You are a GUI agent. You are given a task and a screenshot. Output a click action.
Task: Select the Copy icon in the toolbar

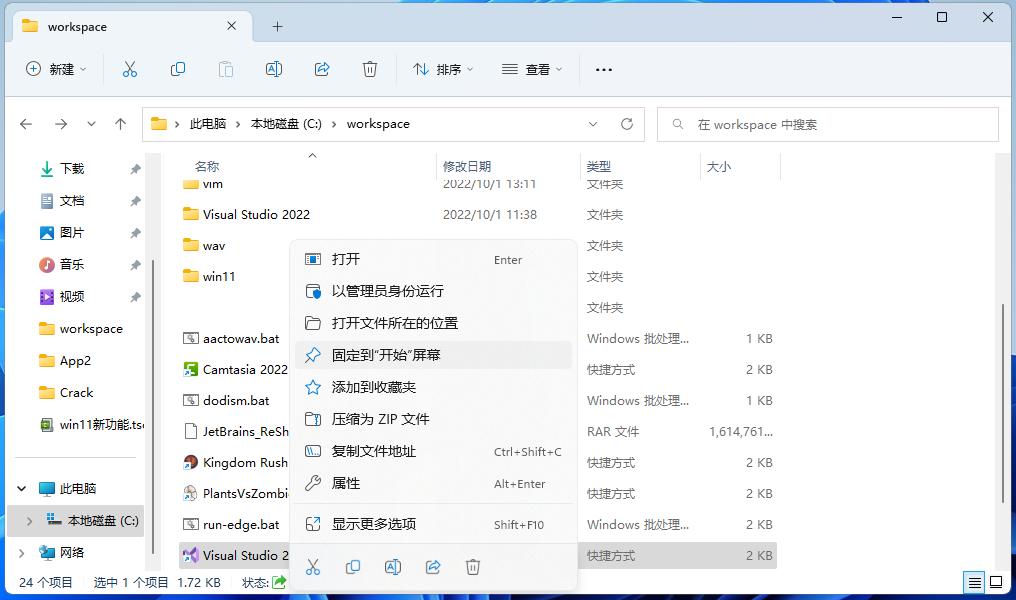(178, 69)
